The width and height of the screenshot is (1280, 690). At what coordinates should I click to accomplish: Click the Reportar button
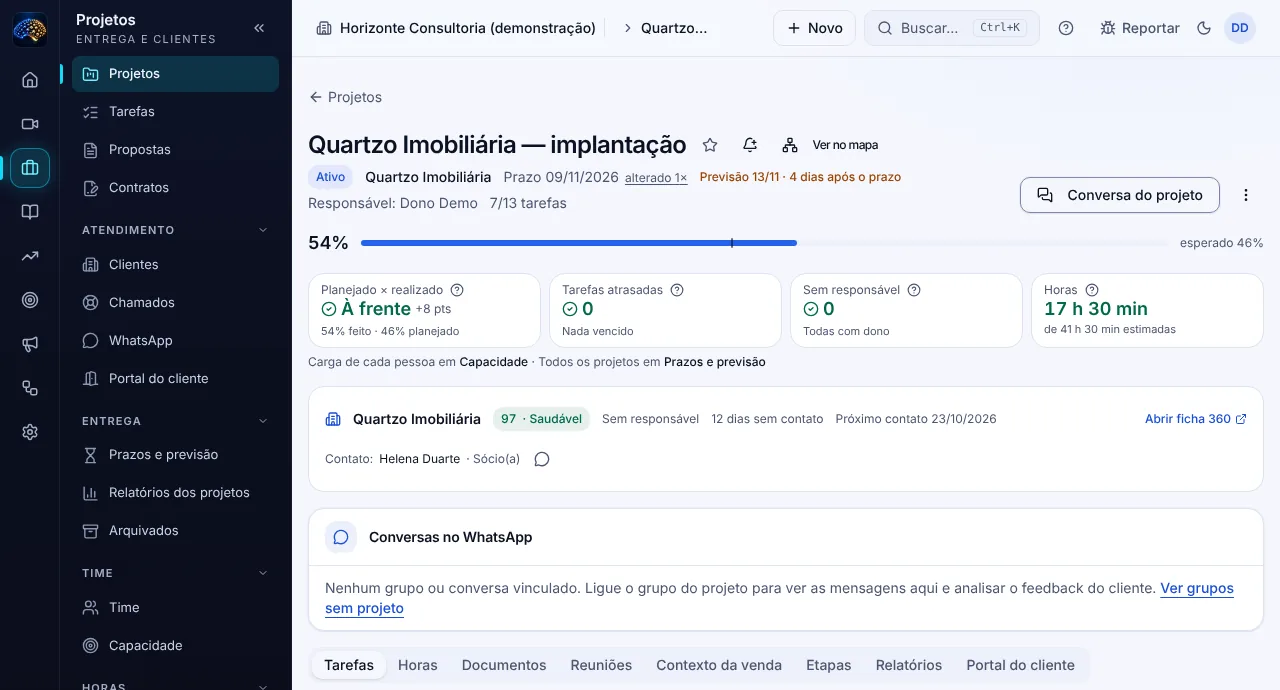click(x=1140, y=28)
